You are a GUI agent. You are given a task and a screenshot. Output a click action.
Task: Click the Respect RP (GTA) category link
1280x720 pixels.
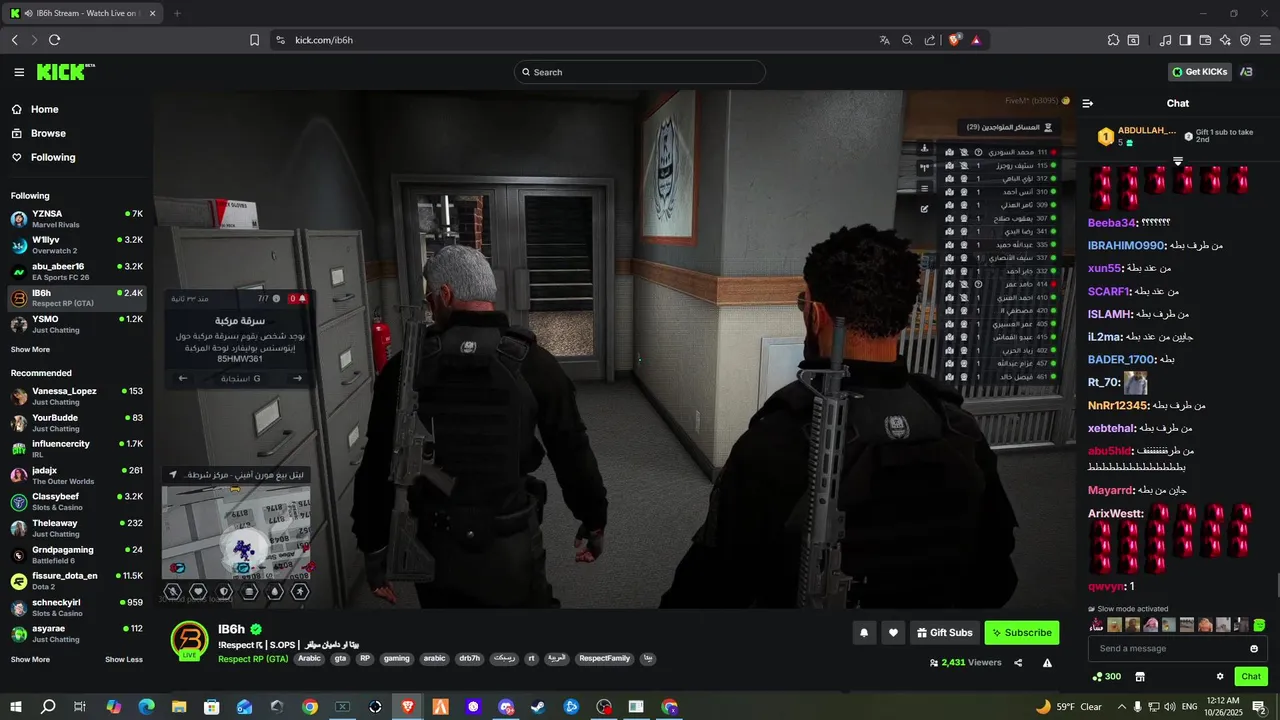(x=253, y=659)
